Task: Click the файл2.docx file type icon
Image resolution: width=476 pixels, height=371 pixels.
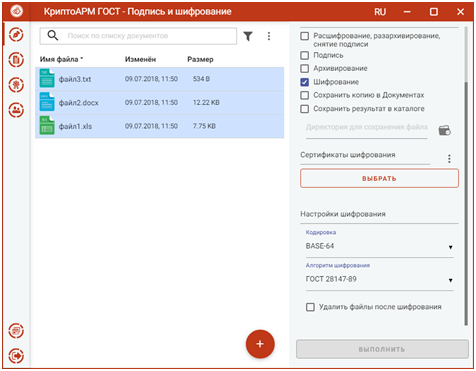Action: coord(47,102)
